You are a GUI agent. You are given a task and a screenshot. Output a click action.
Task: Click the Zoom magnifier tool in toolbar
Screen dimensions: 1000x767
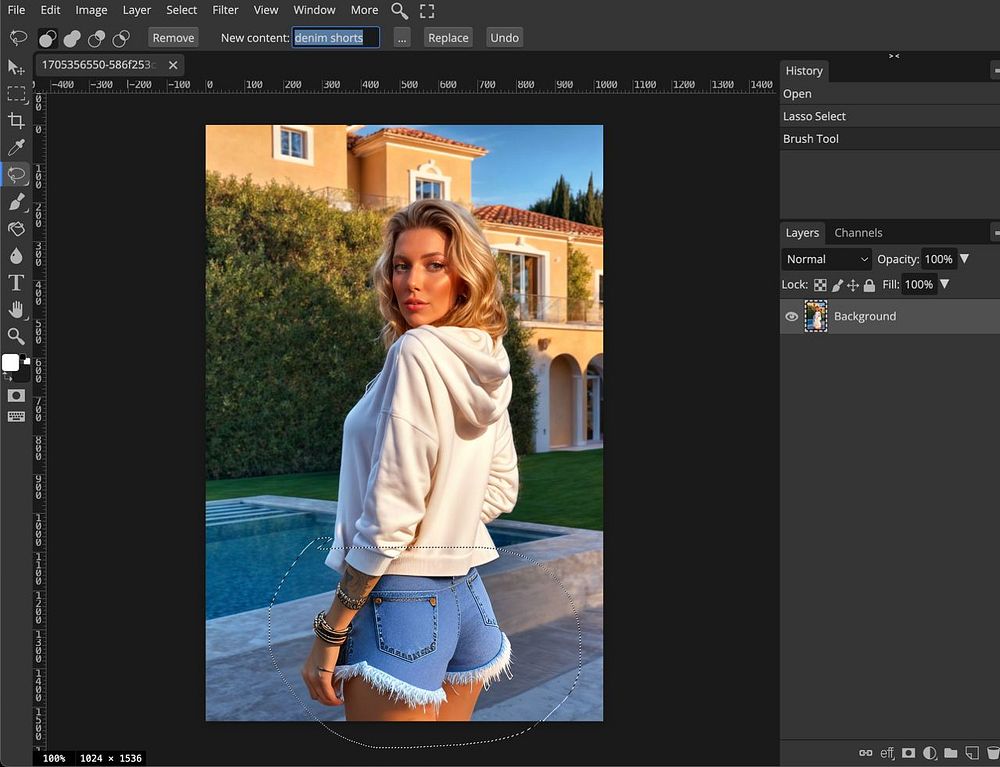point(16,337)
